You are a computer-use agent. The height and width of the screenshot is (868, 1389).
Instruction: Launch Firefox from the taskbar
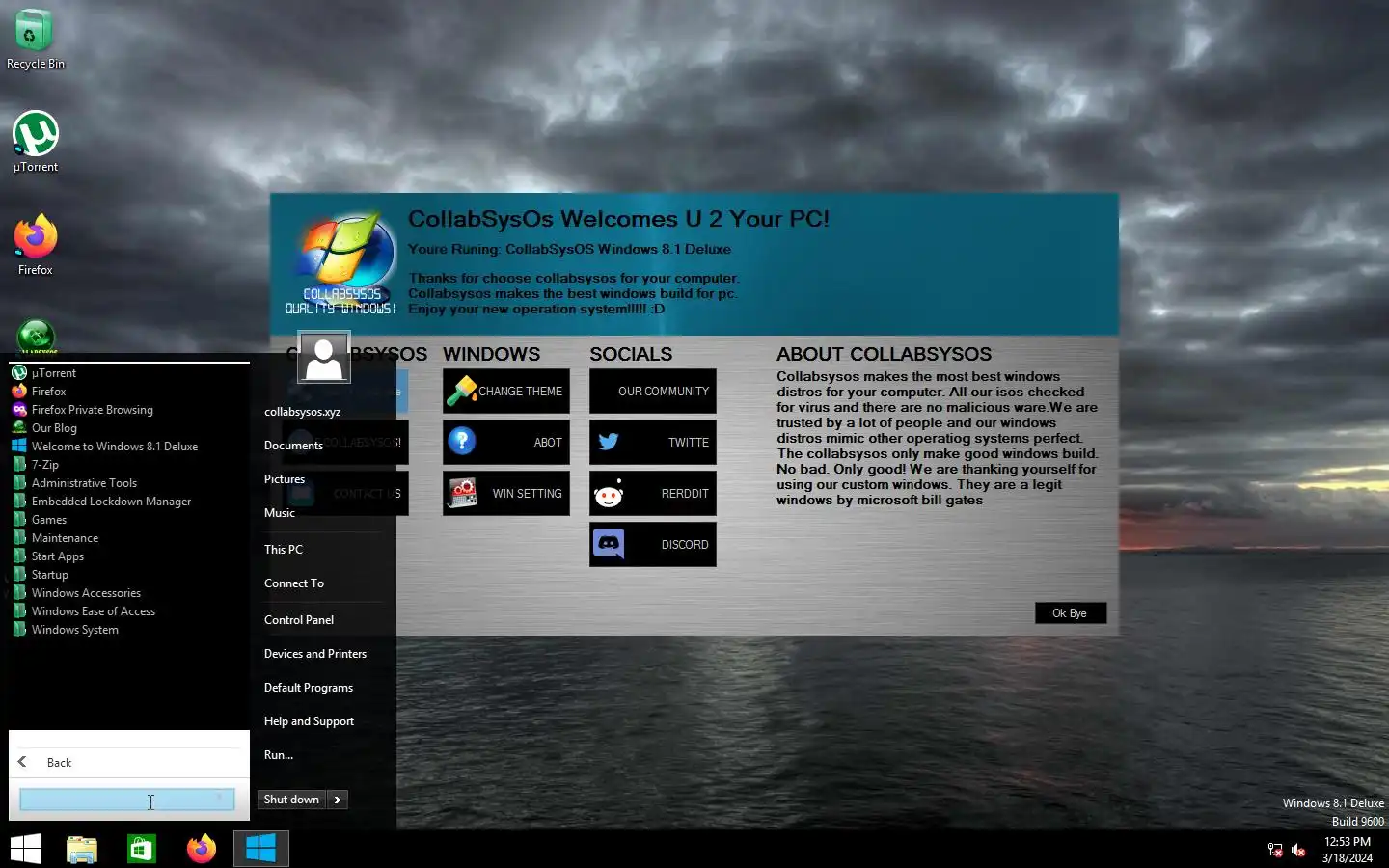click(x=202, y=849)
